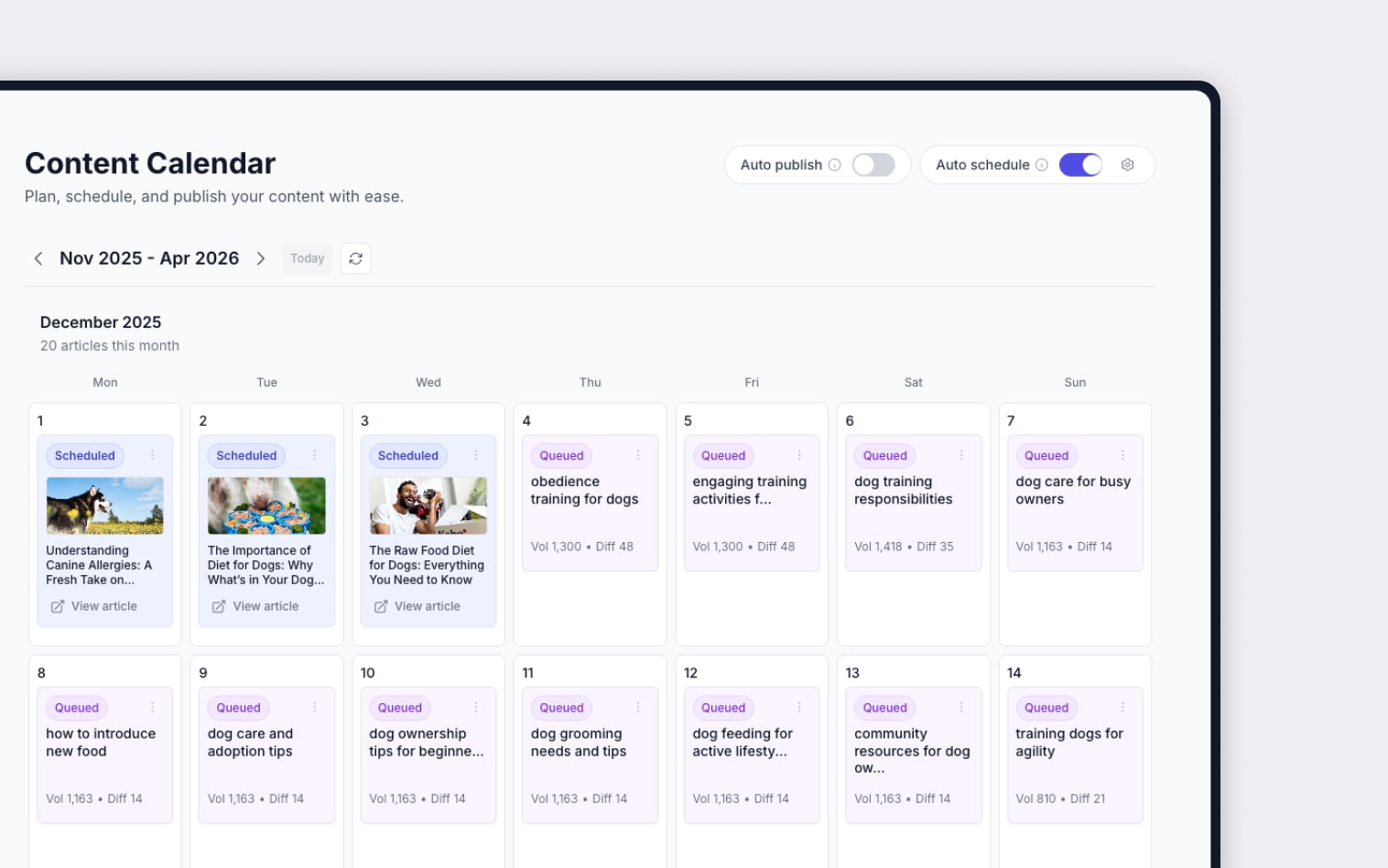Open View article link for Importance of Diet post

point(265,606)
